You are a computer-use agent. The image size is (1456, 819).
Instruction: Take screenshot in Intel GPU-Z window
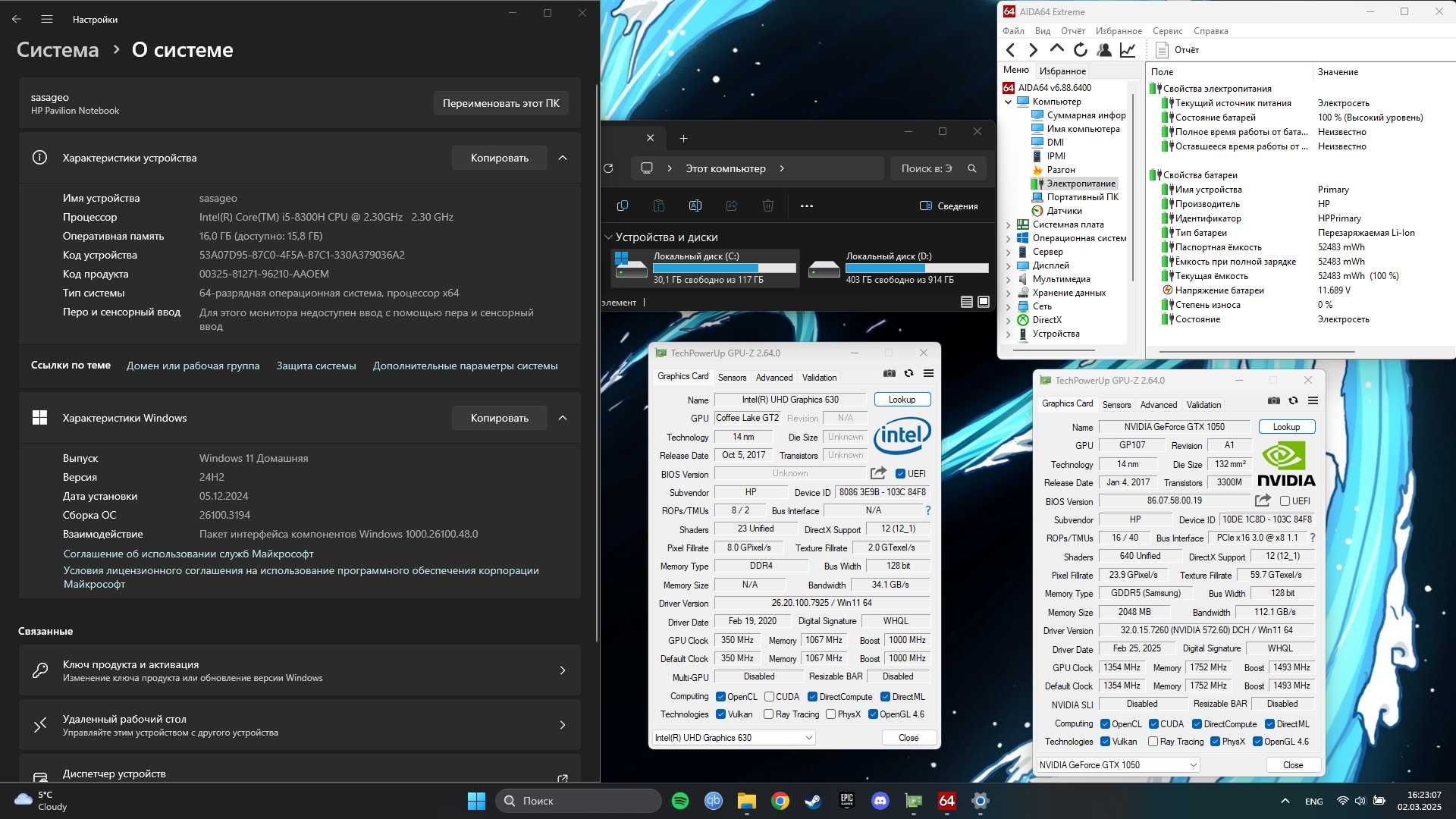tap(889, 373)
